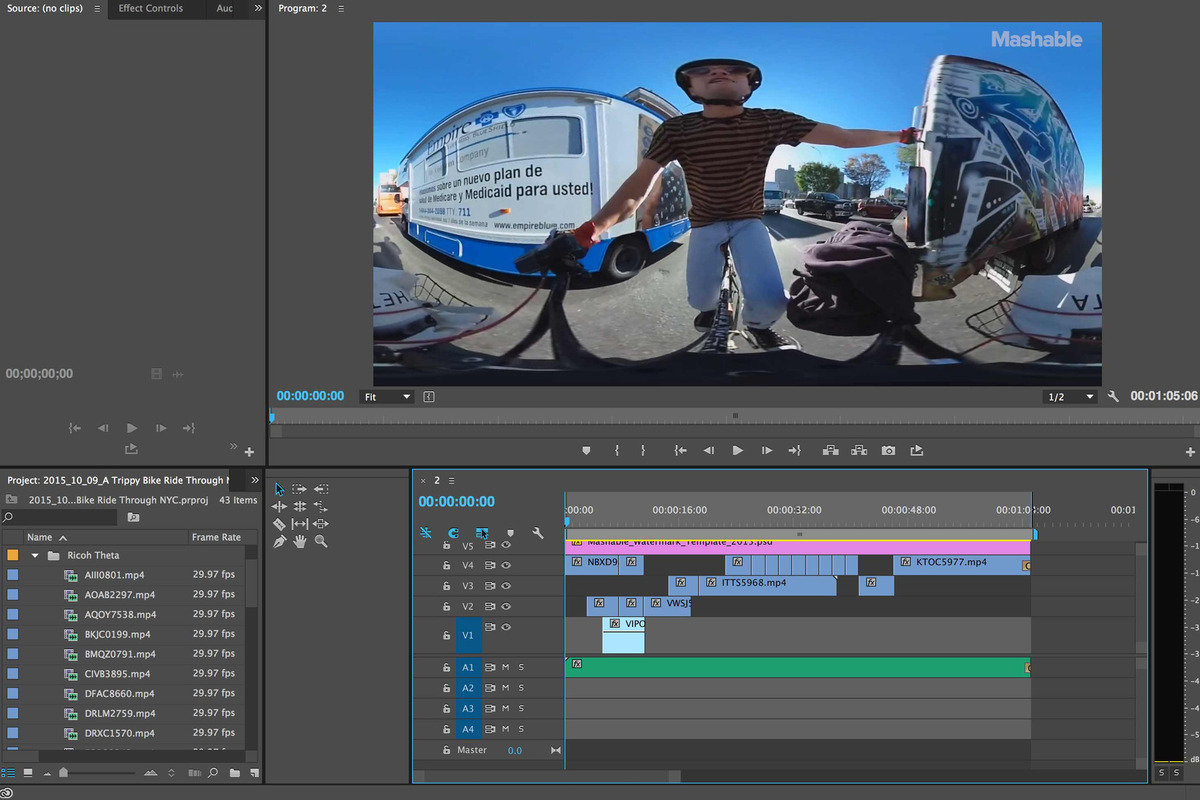
Task: Switch to the Effect Controls tab
Action: [x=151, y=8]
